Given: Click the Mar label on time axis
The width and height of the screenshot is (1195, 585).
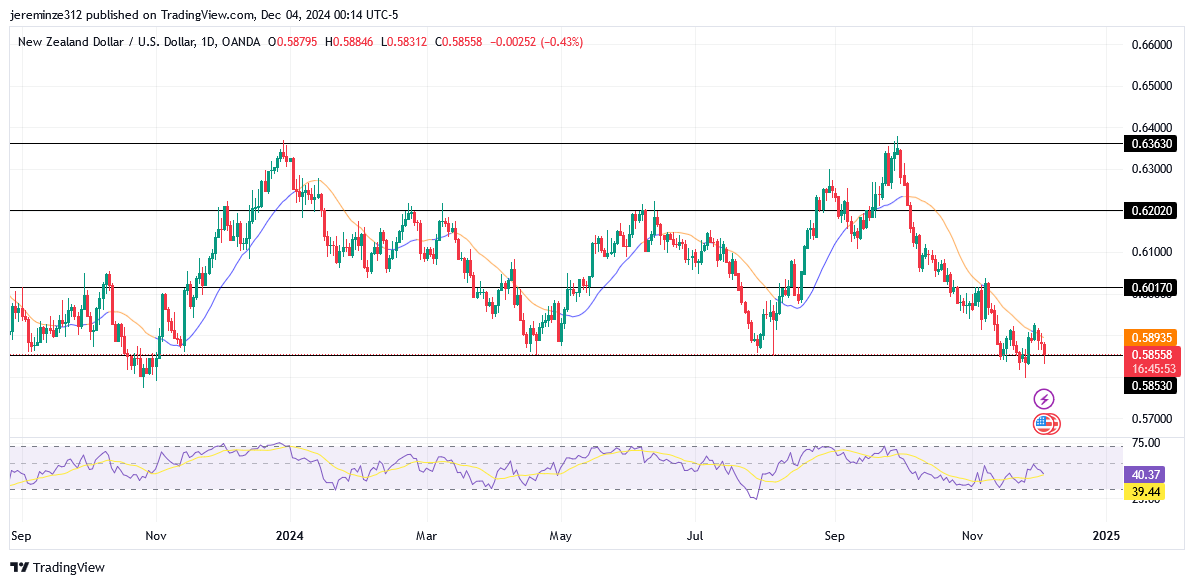Looking at the screenshot, I should coord(428,535).
